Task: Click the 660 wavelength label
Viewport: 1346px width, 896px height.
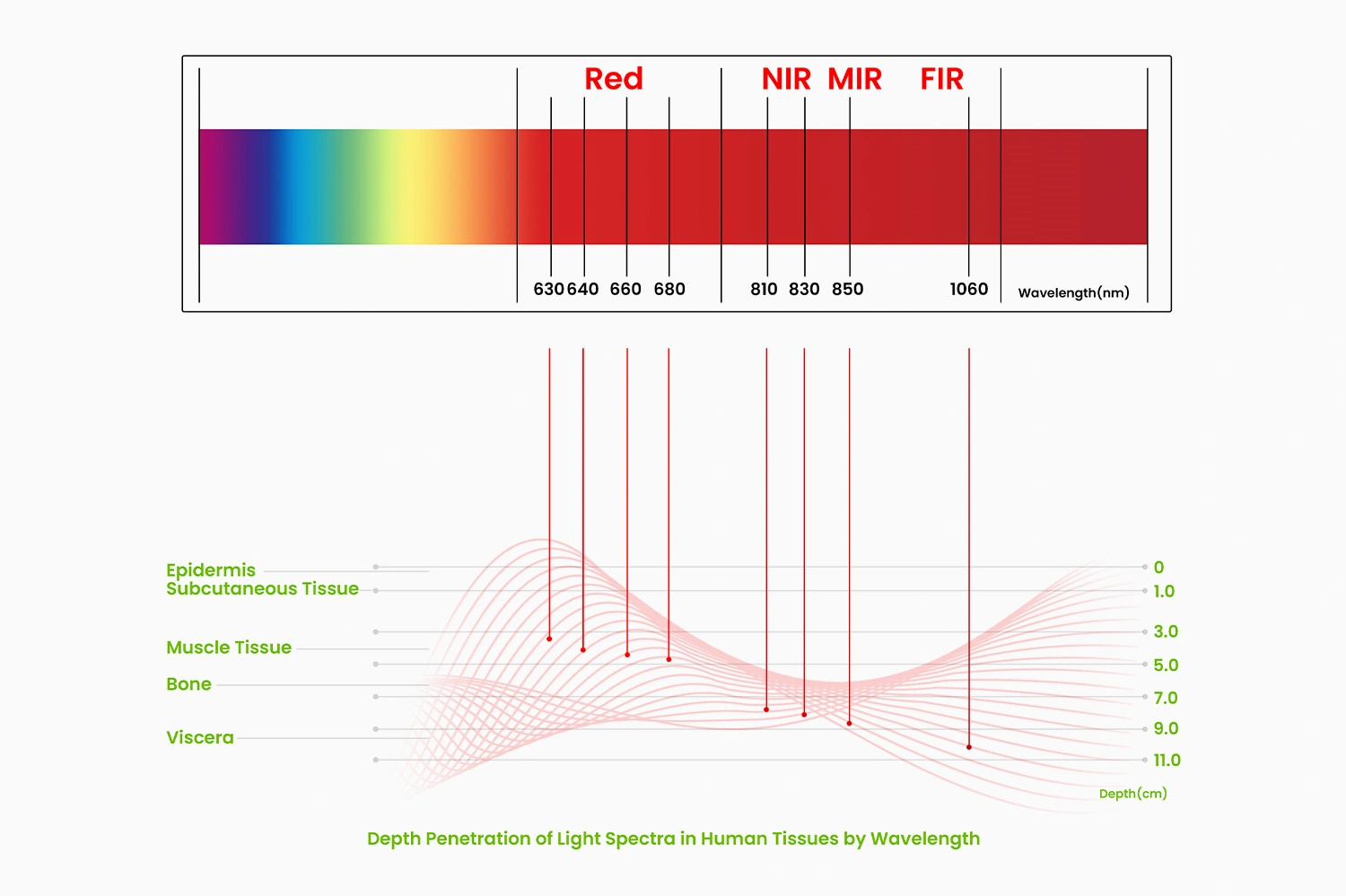Action: click(625, 289)
